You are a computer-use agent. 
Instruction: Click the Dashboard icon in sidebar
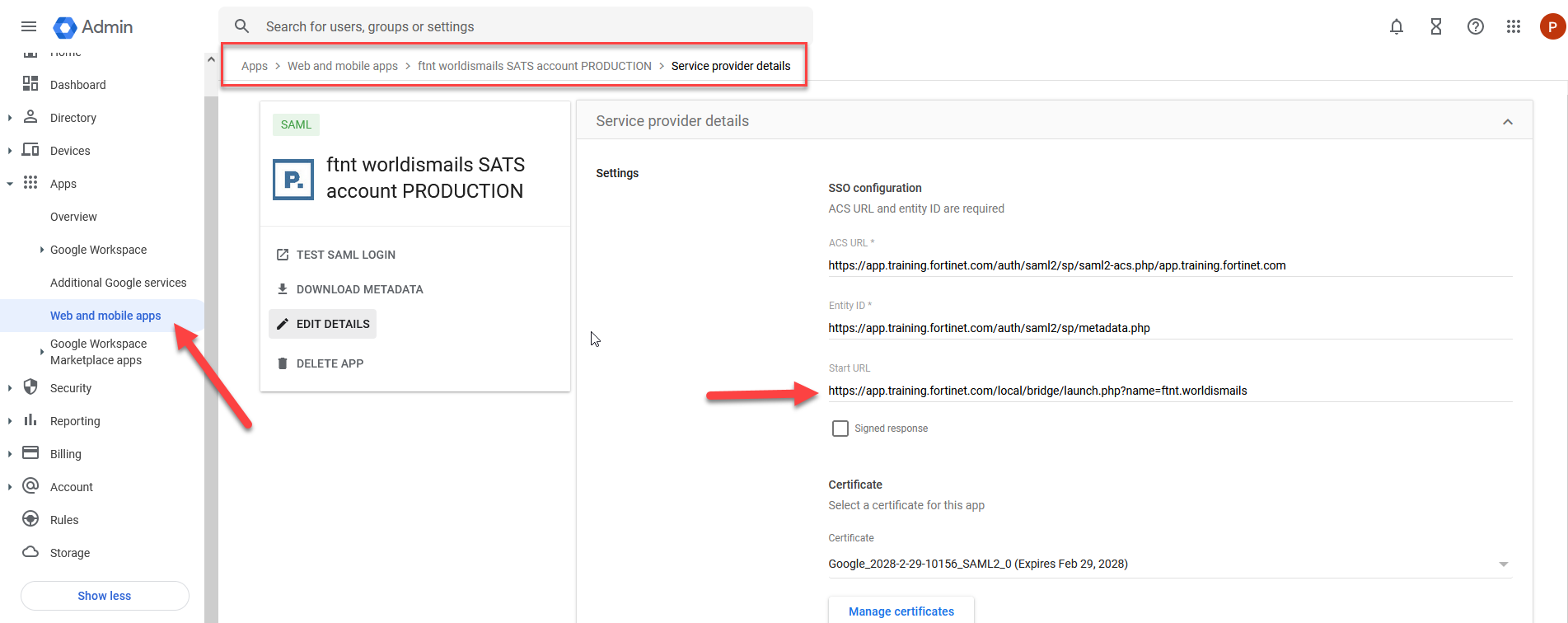tap(30, 84)
